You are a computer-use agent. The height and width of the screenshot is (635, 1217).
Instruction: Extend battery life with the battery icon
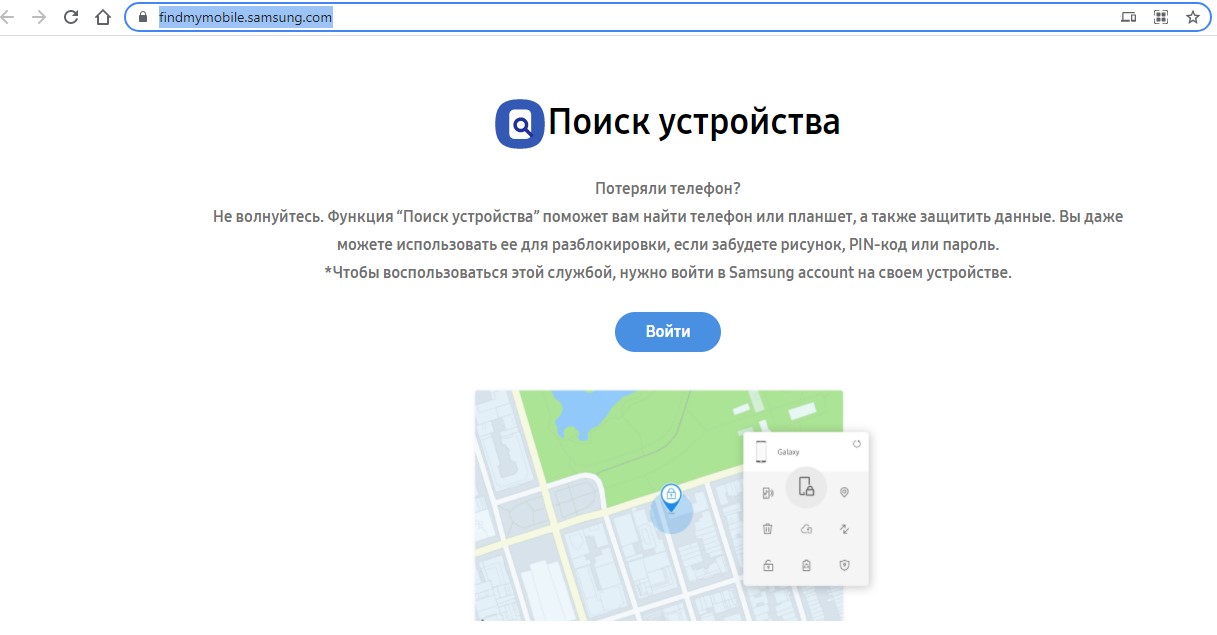tap(806, 566)
